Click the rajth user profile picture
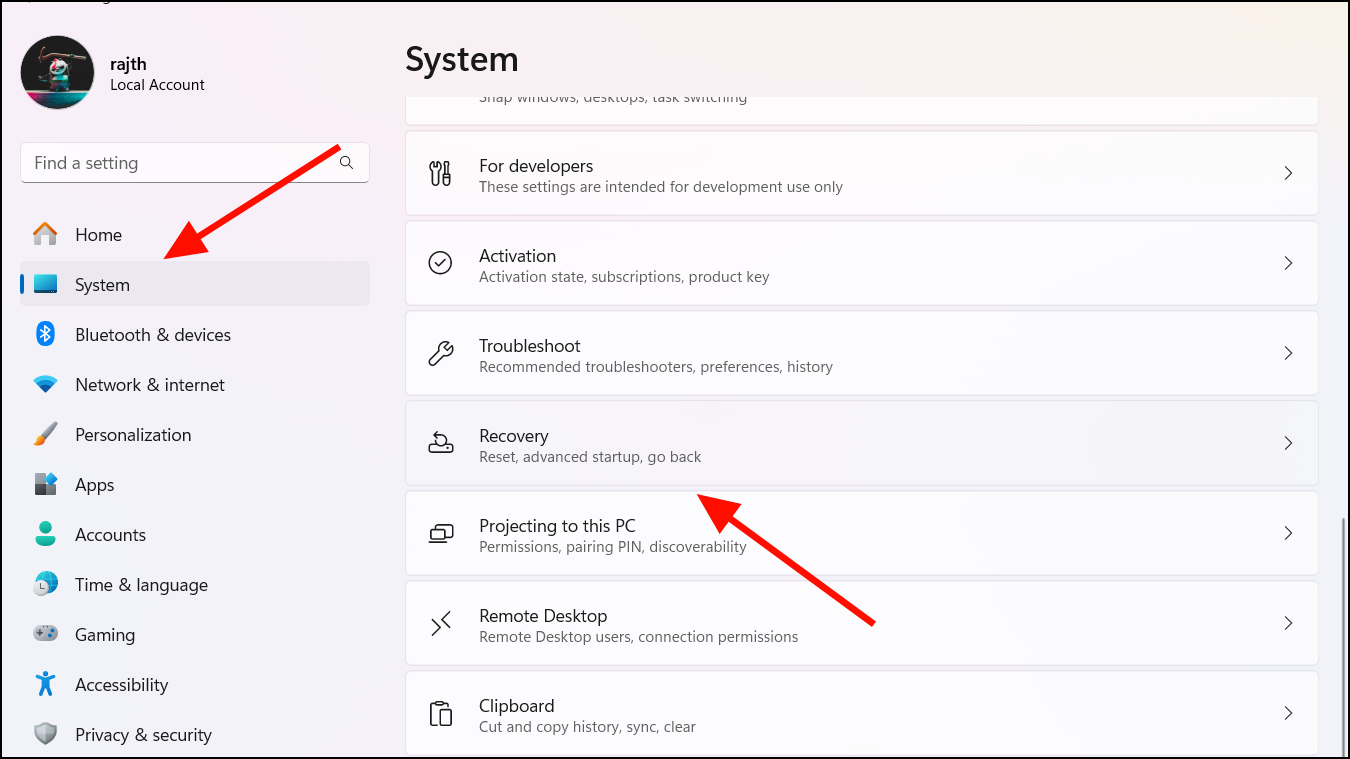Image resolution: width=1350 pixels, height=759 pixels. (x=57, y=71)
